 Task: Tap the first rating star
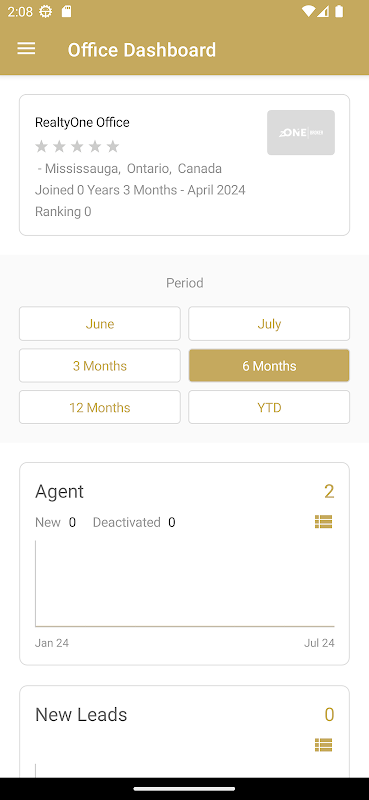42,147
